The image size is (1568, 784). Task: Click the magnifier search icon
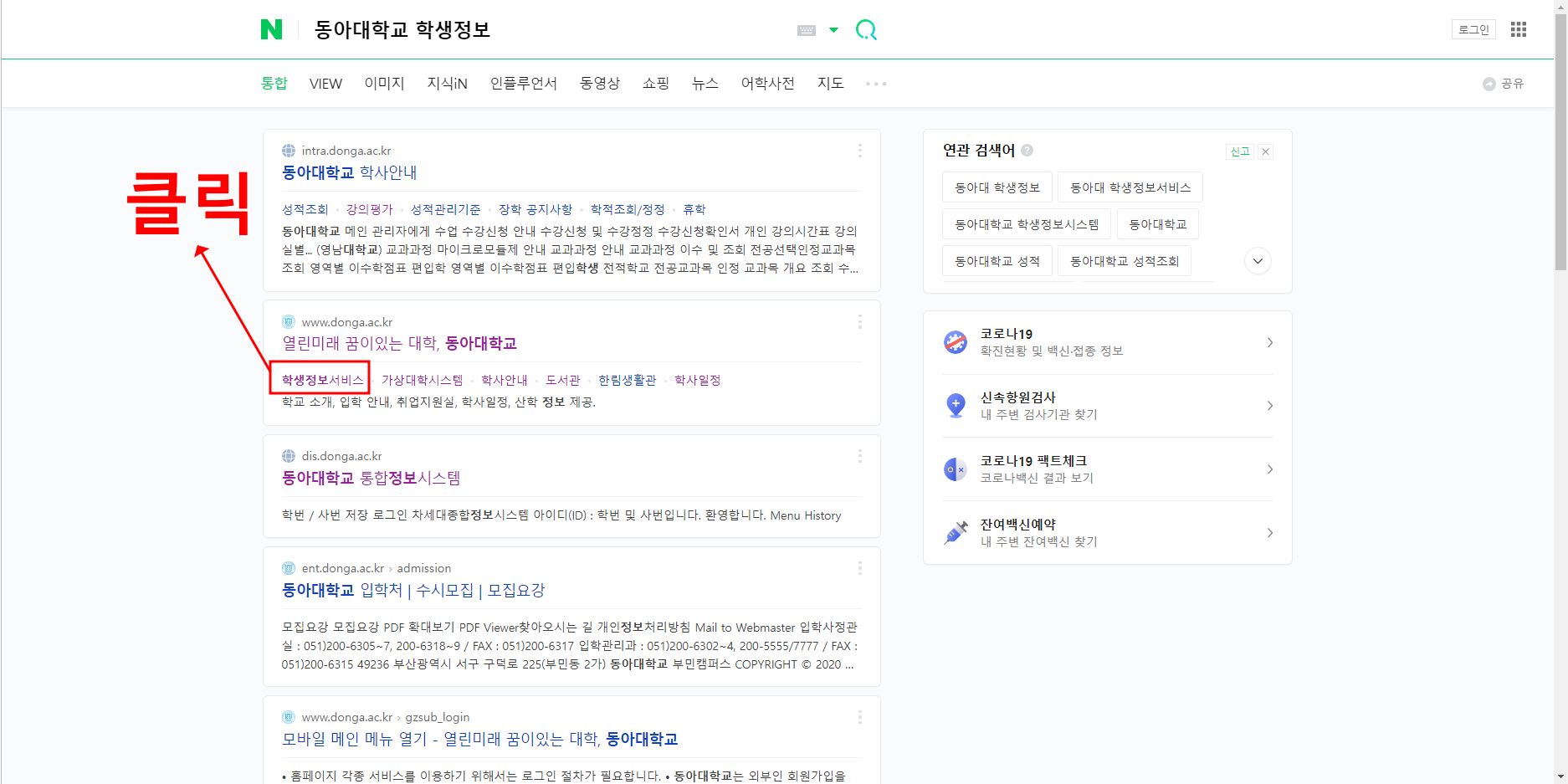[x=866, y=30]
